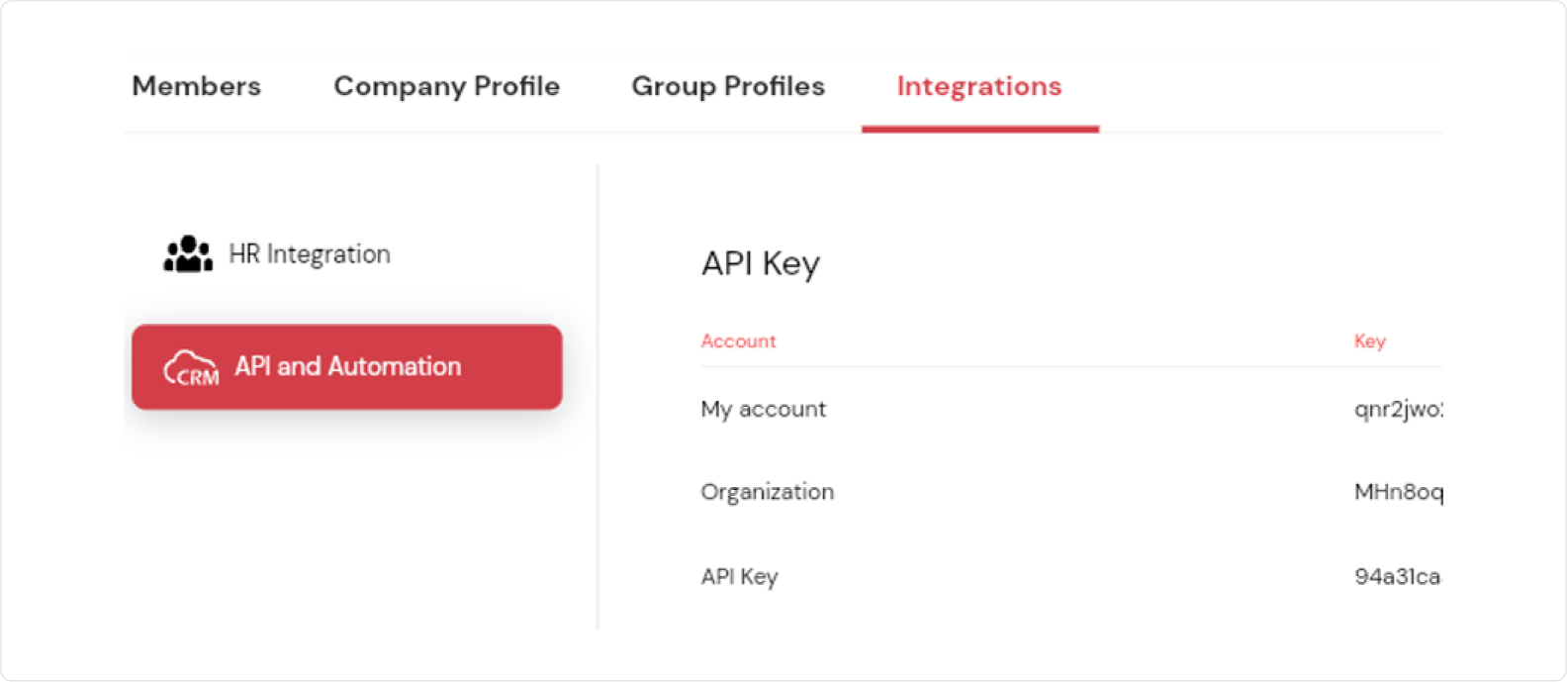This screenshot has height=682, width=1568.
Task: Click the red underline beneath Integrations
Action: pyautogui.click(x=979, y=129)
